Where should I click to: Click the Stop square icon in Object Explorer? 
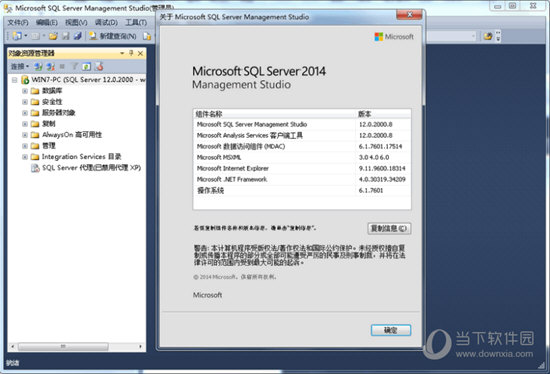62,66
